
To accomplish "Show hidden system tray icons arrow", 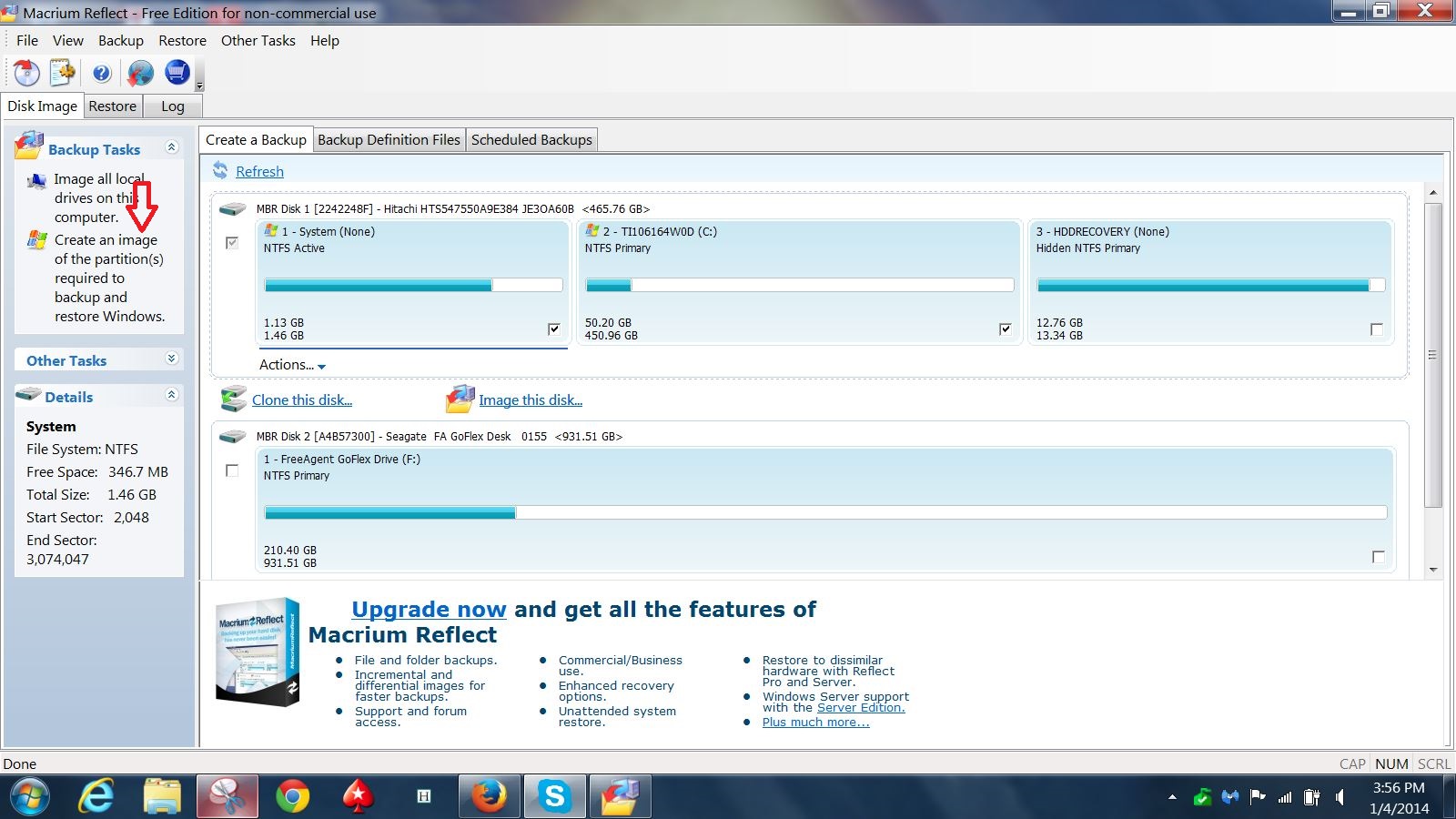I will pyautogui.click(x=1172, y=797).
